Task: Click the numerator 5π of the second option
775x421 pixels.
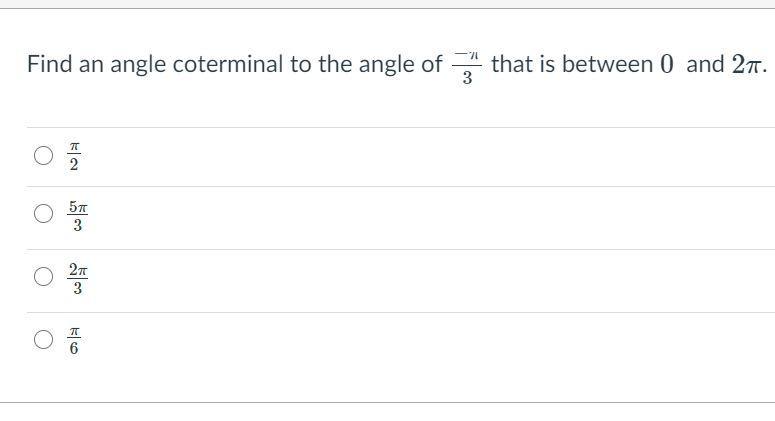Action: (x=78, y=207)
